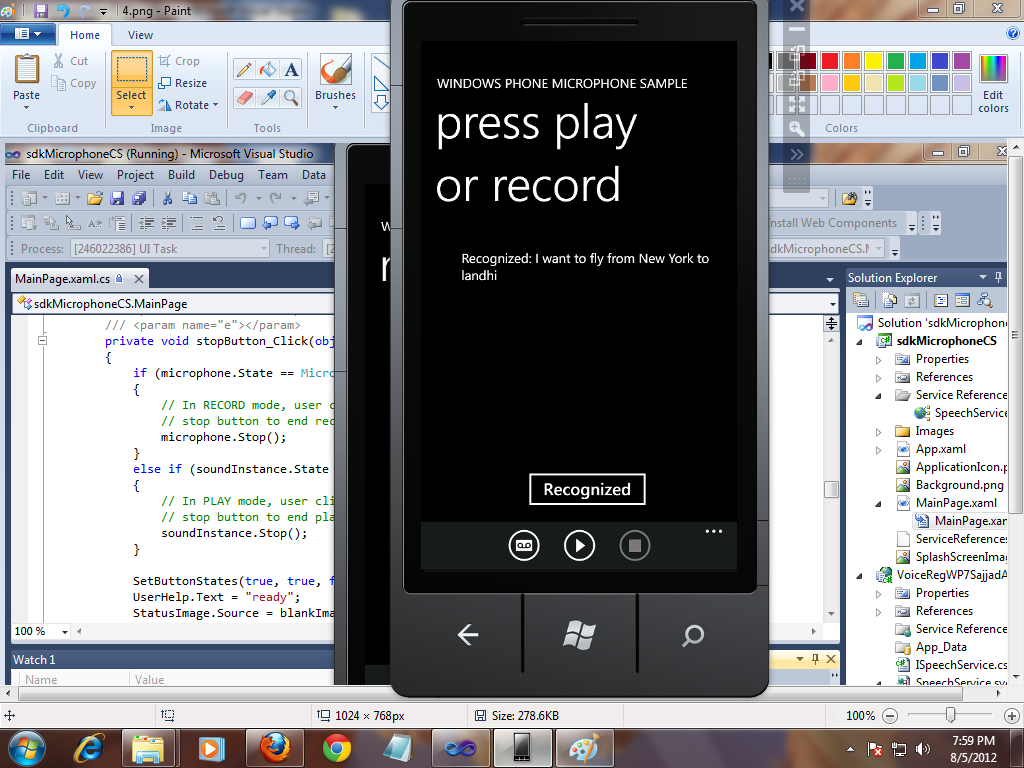Viewport: 1024px width, 768px height.
Task: Select Background.png in Solution Explorer
Action: pyautogui.click(x=959, y=485)
